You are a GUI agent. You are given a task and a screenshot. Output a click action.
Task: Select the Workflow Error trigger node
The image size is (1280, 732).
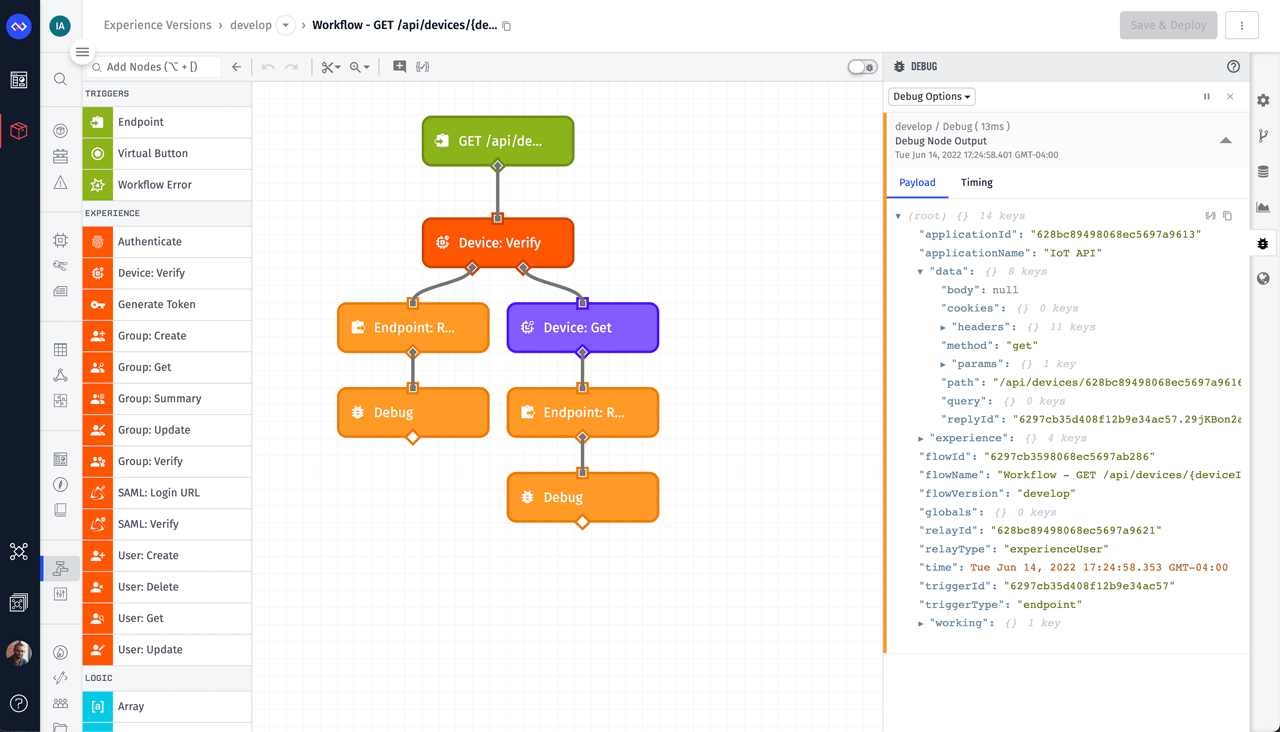(167, 184)
